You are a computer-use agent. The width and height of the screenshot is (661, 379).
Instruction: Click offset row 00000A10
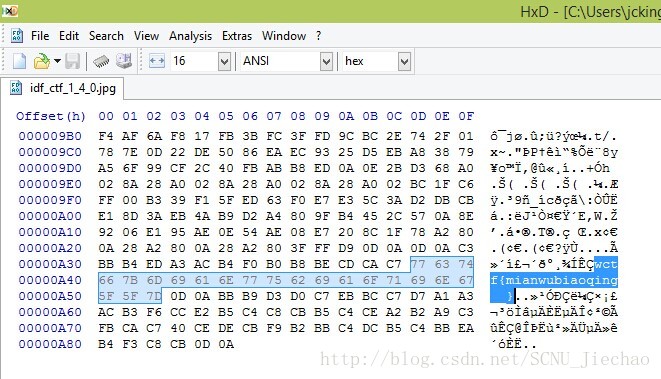click(x=50, y=232)
